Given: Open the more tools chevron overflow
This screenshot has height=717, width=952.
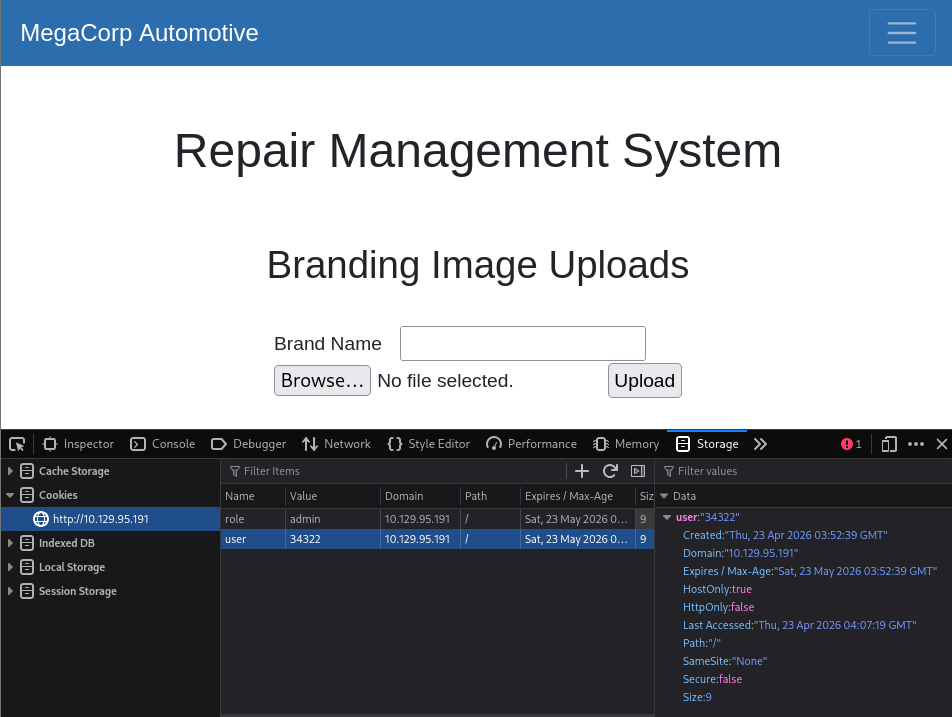Looking at the screenshot, I should (x=760, y=444).
